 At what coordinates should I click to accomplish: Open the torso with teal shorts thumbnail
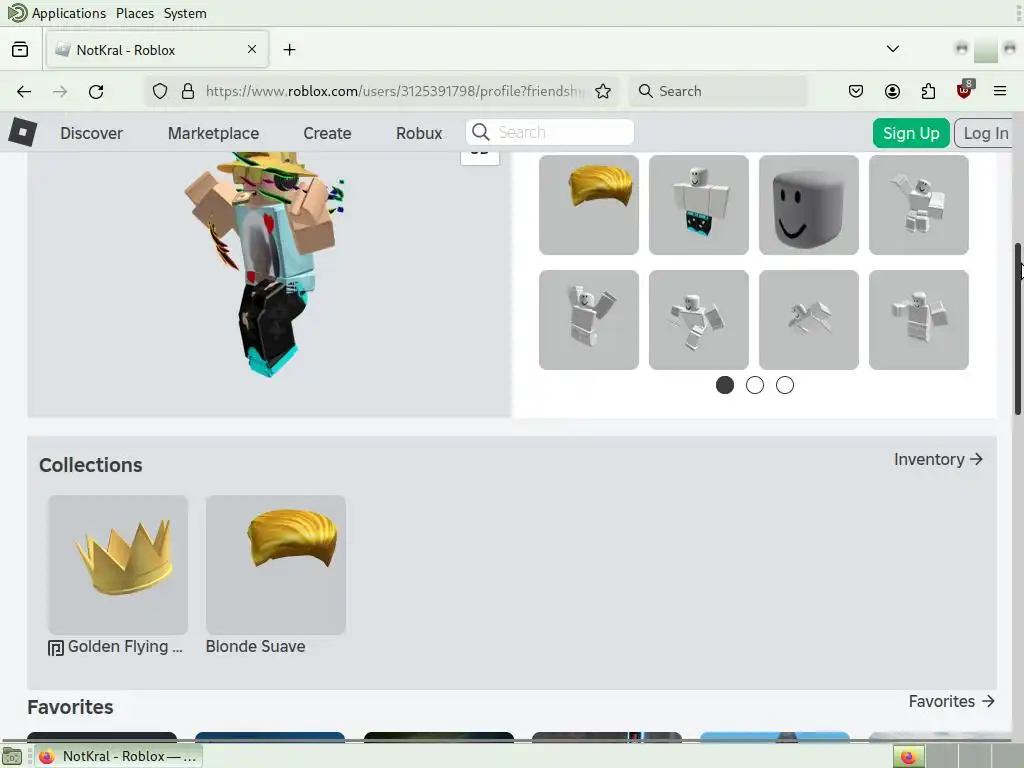[699, 204]
